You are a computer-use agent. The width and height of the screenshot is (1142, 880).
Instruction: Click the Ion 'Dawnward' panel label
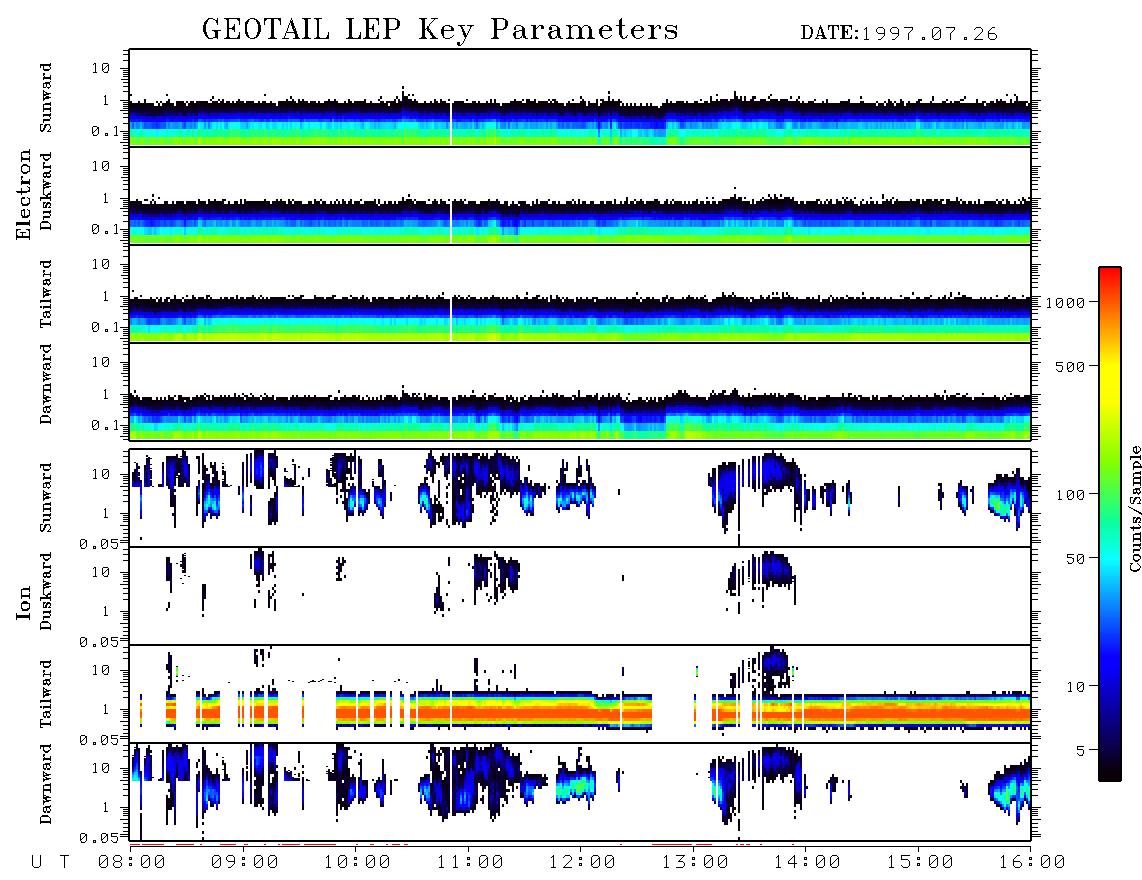pos(46,784)
